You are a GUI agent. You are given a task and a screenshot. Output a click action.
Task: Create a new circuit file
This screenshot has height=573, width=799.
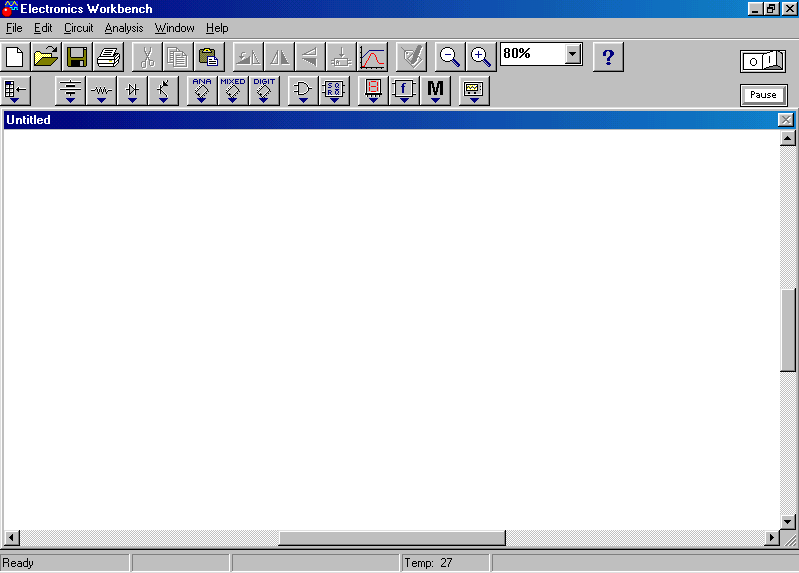point(15,57)
